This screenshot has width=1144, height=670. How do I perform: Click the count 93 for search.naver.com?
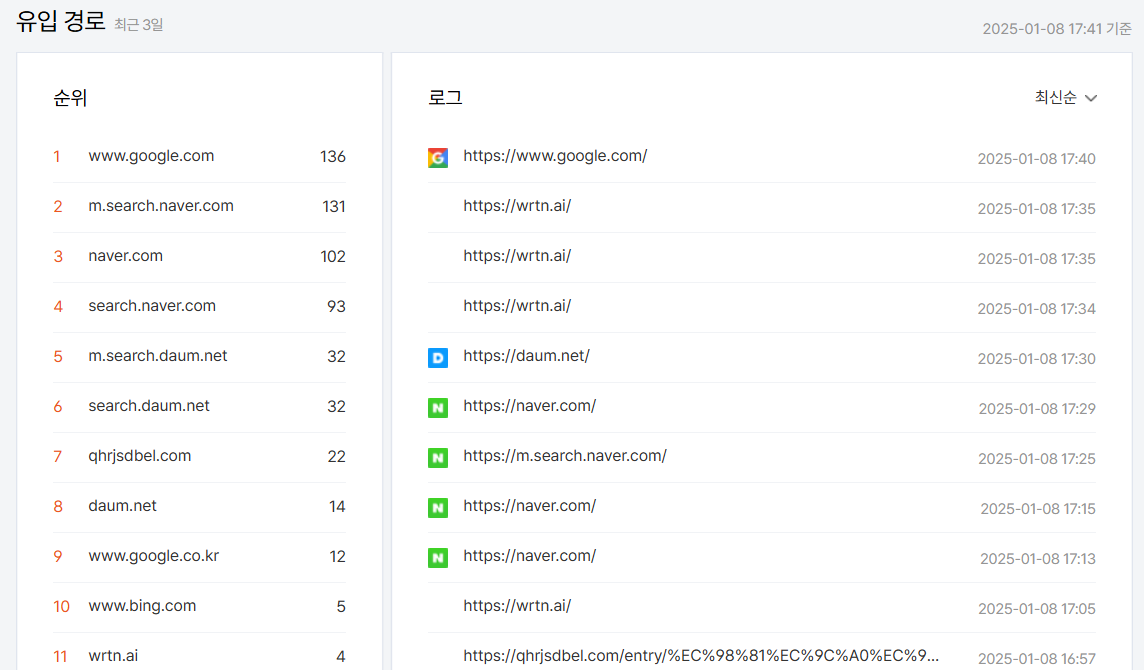(336, 307)
